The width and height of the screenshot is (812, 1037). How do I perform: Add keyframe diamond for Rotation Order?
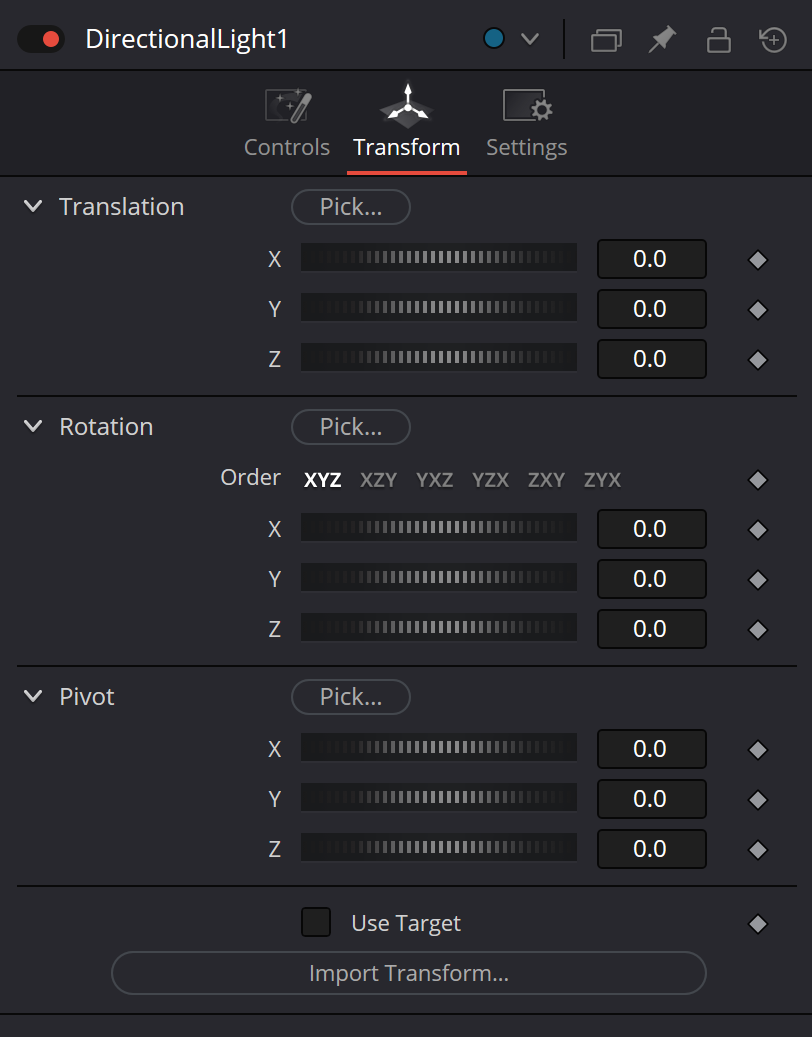pos(758,479)
